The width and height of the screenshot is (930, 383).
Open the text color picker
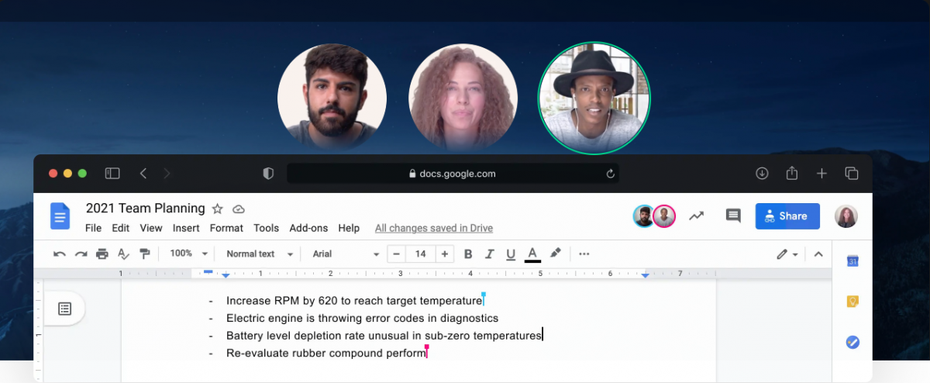click(x=533, y=254)
